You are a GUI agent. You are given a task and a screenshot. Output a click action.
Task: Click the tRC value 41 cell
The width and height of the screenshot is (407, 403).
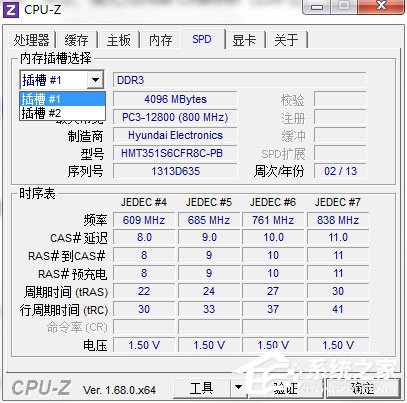(x=338, y=309)
